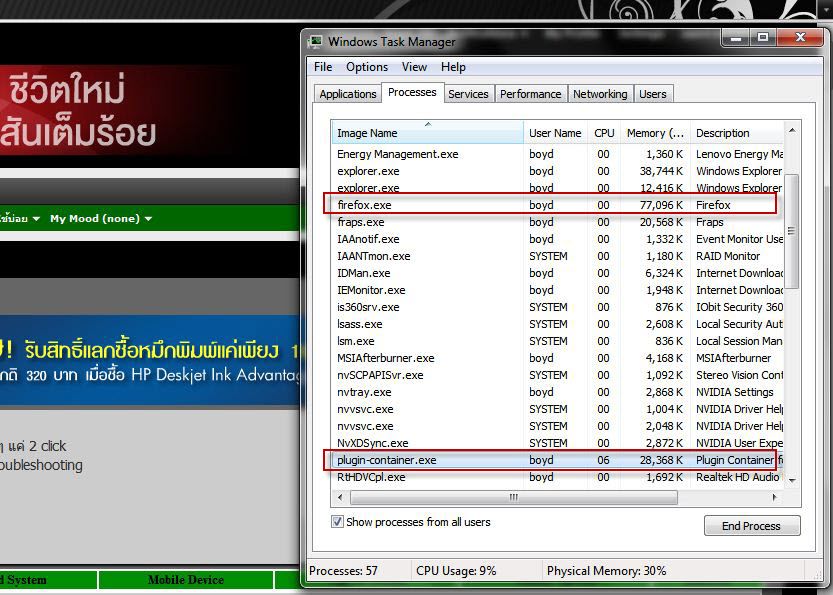
Task: Click scroll down arrow of process list
Action: coord(792,480)
